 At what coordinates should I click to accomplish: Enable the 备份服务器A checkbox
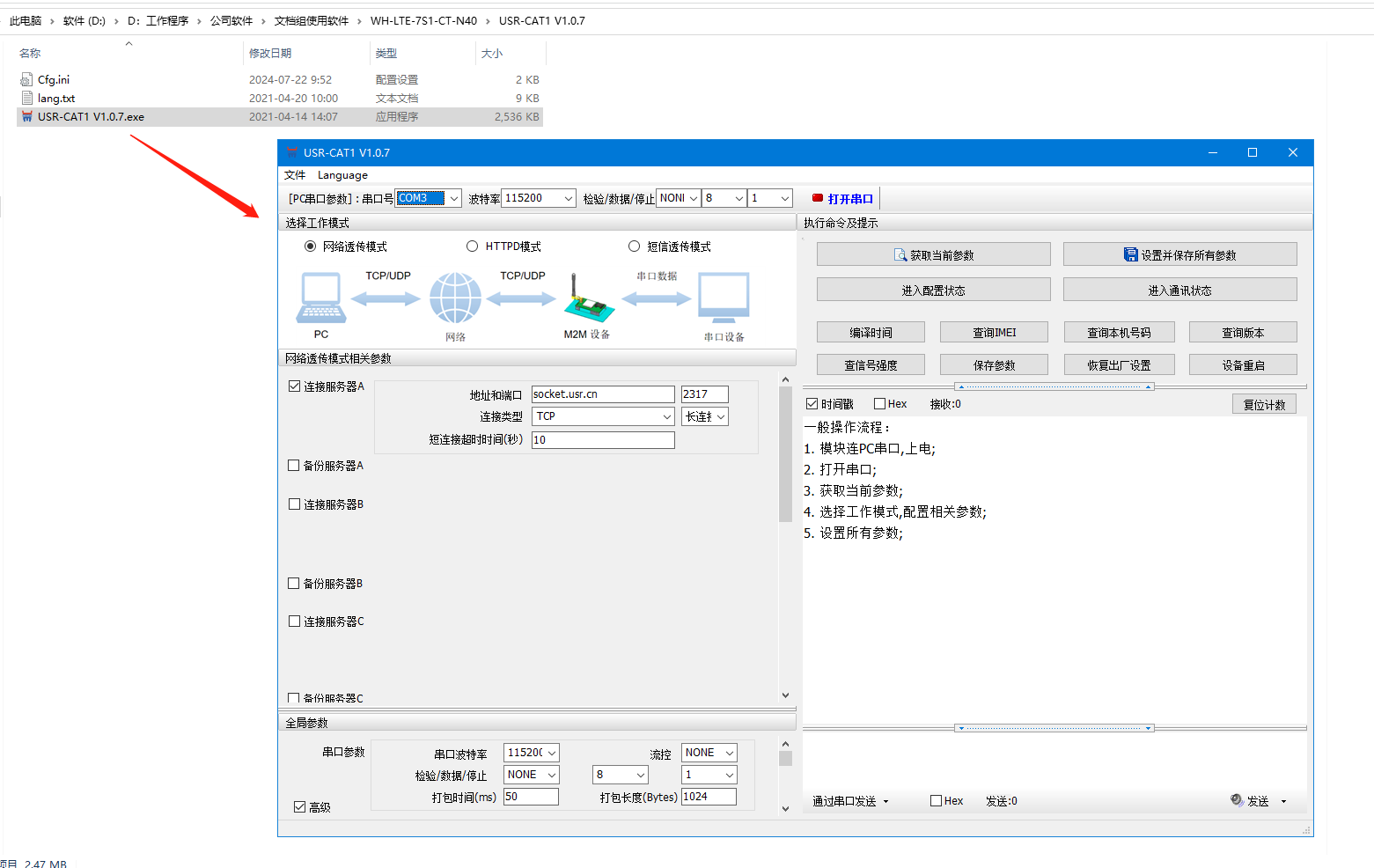pyautogui.click(x=294, y=466)
